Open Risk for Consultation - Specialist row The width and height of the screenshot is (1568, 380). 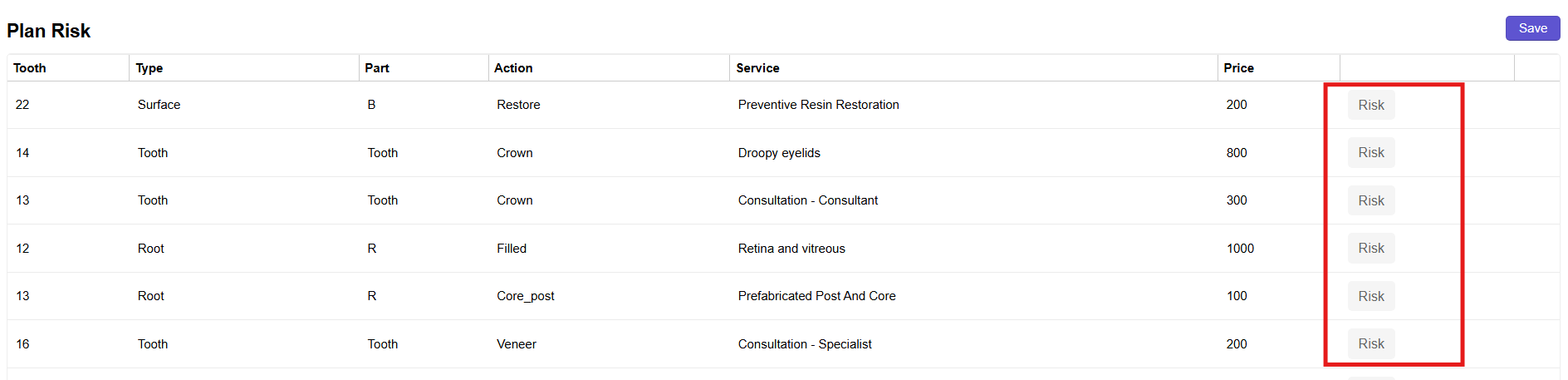click(x=1371, y=344)
